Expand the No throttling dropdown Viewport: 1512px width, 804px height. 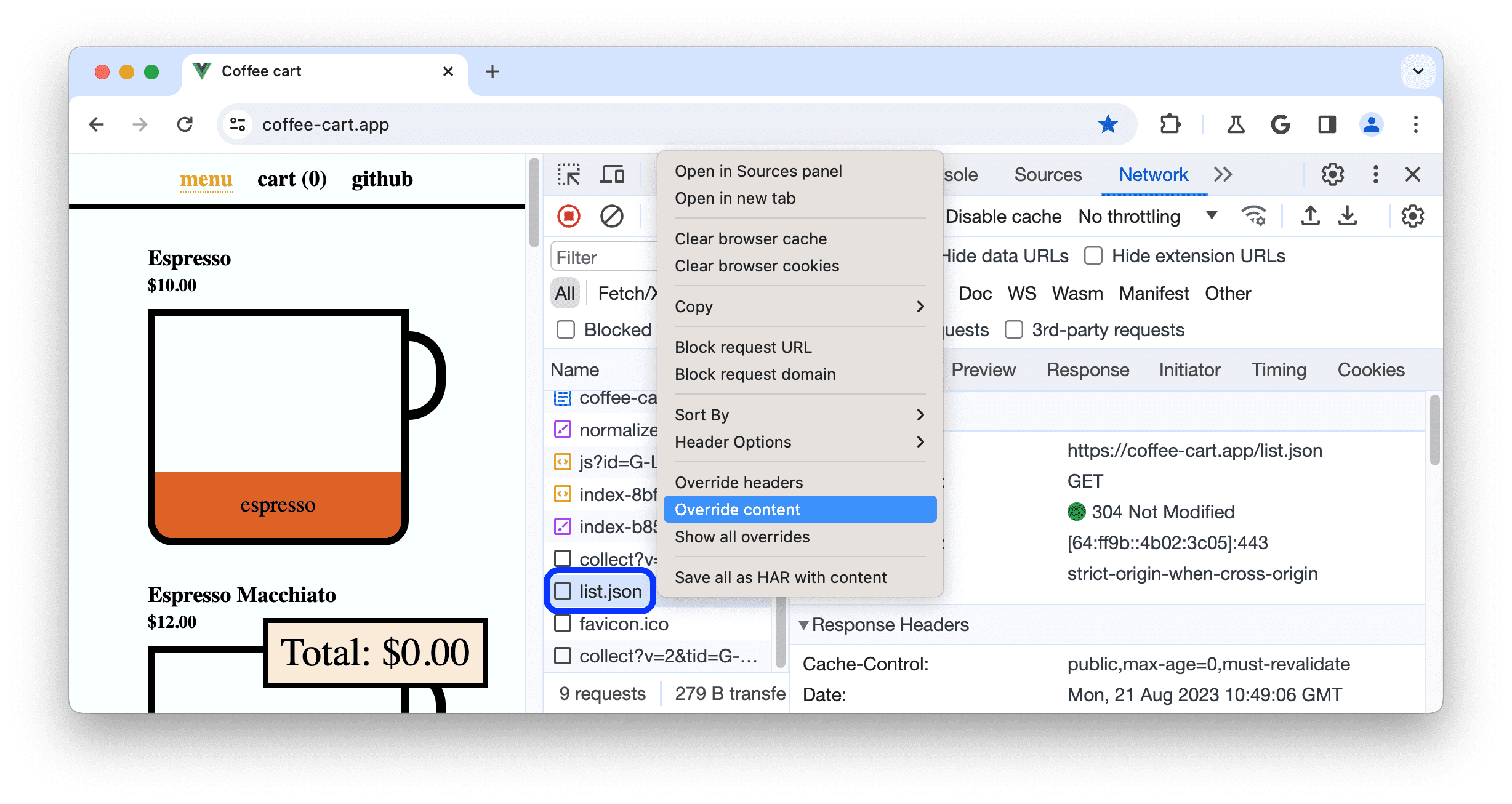[1210, 216]
